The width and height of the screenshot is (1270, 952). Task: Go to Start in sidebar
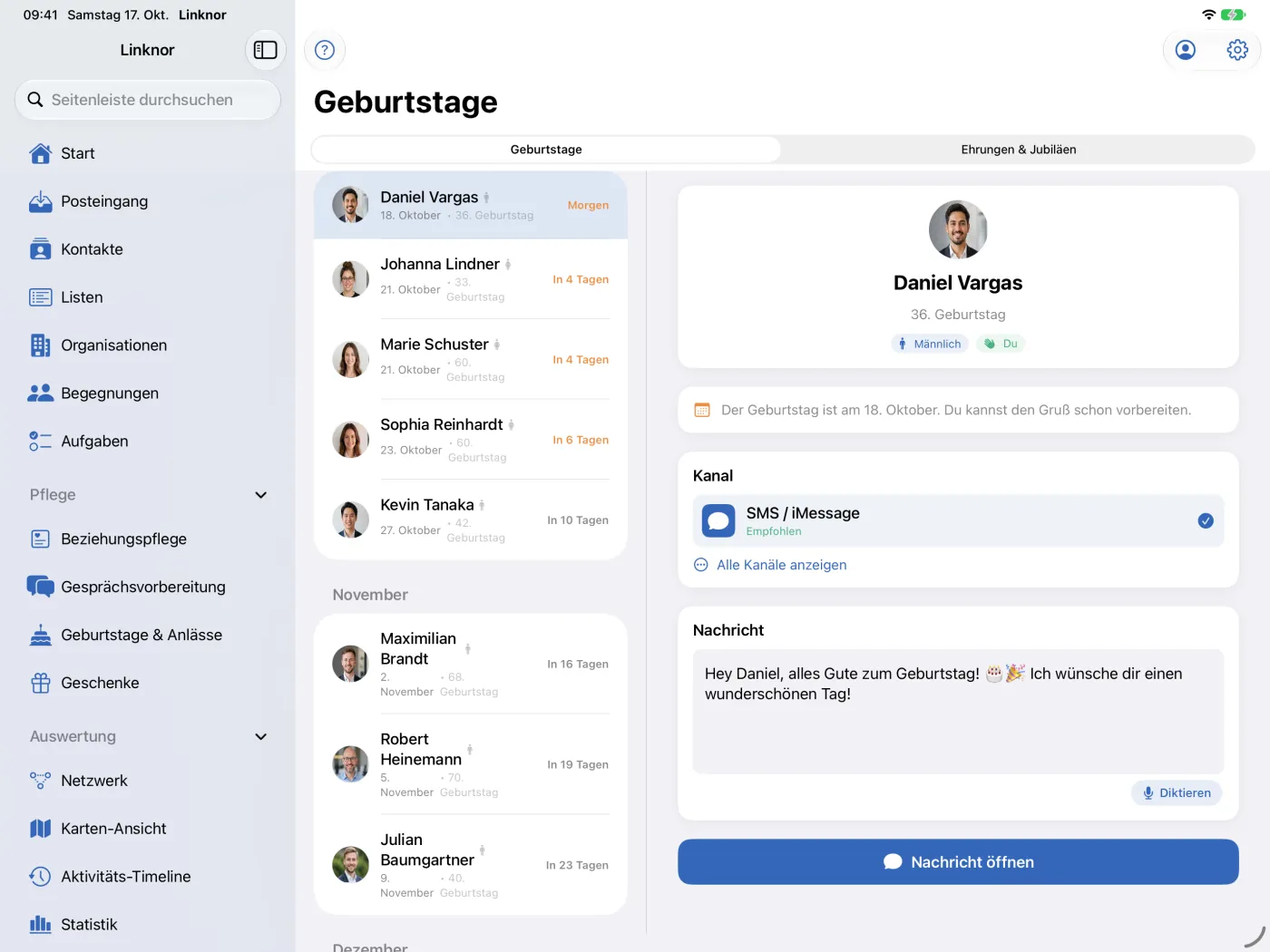tap(148, 153)
